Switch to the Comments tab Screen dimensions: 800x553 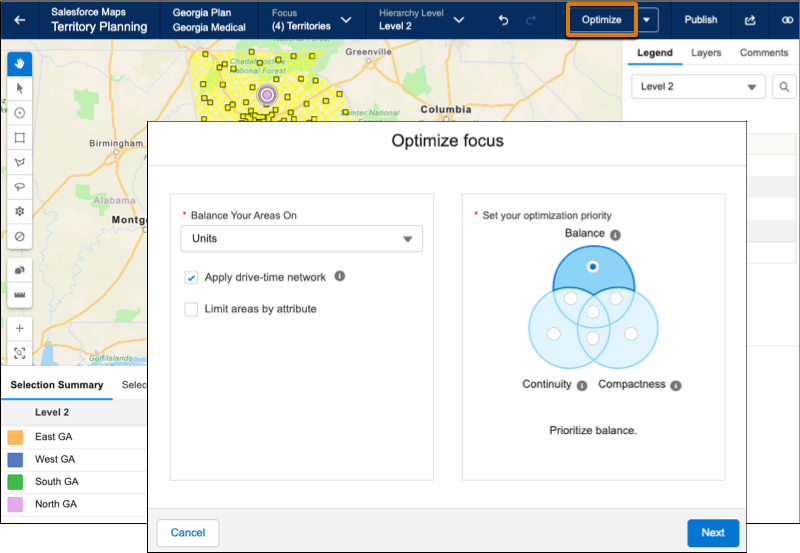coord(764,53)
